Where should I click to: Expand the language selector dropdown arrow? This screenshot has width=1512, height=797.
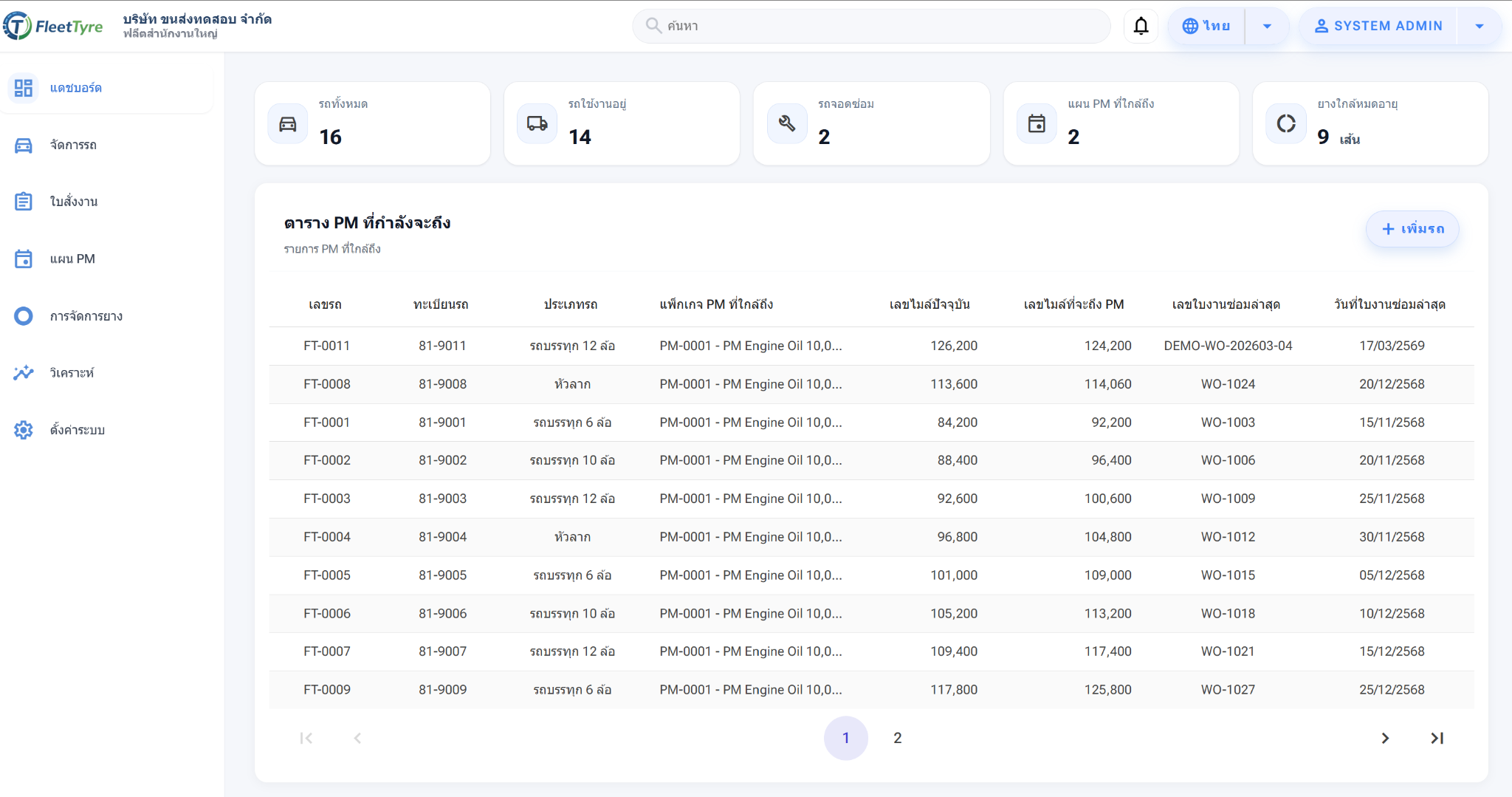[x=1268, y=26]
